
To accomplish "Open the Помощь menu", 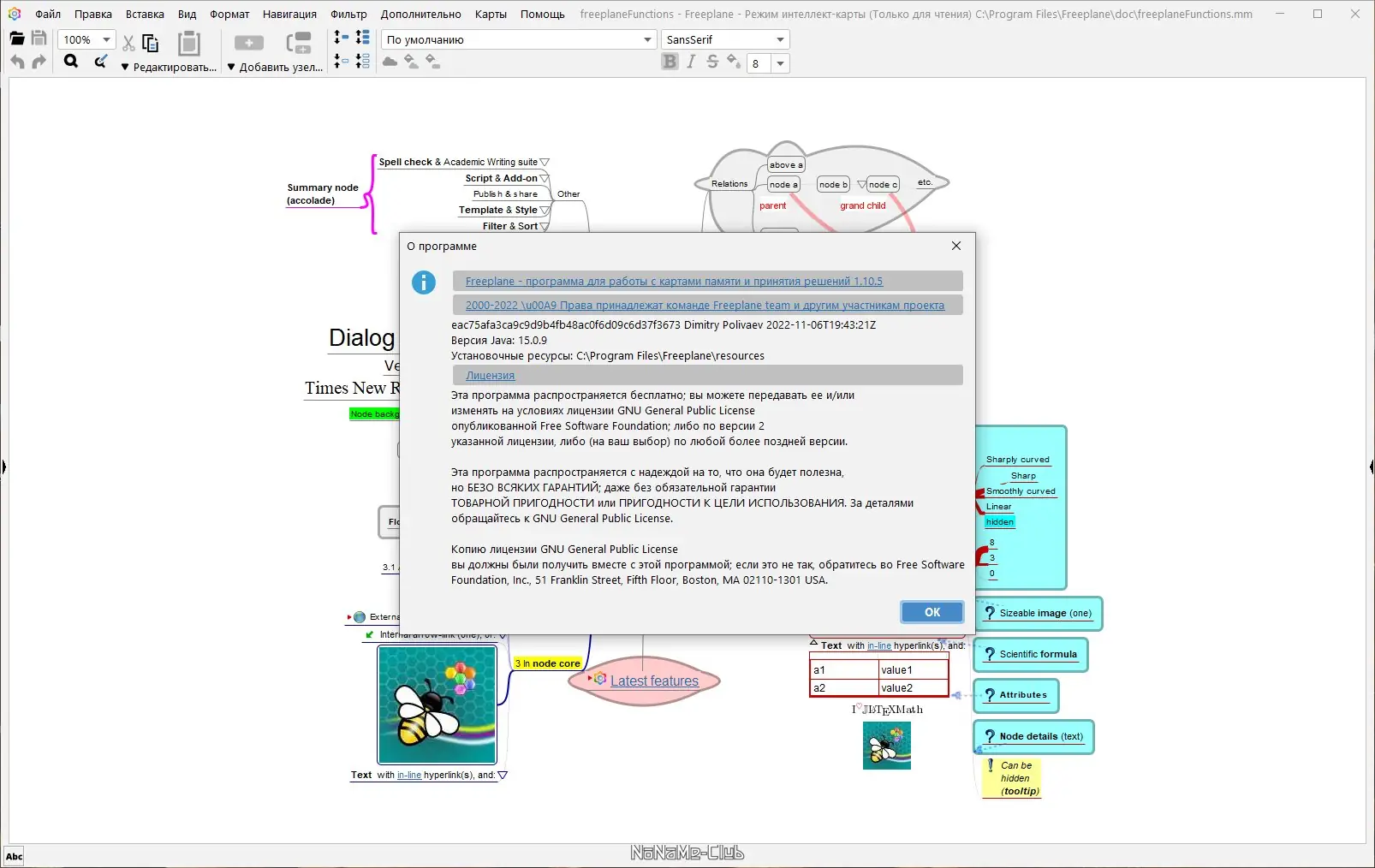I will pyautogui.click(x=543, y=14).
